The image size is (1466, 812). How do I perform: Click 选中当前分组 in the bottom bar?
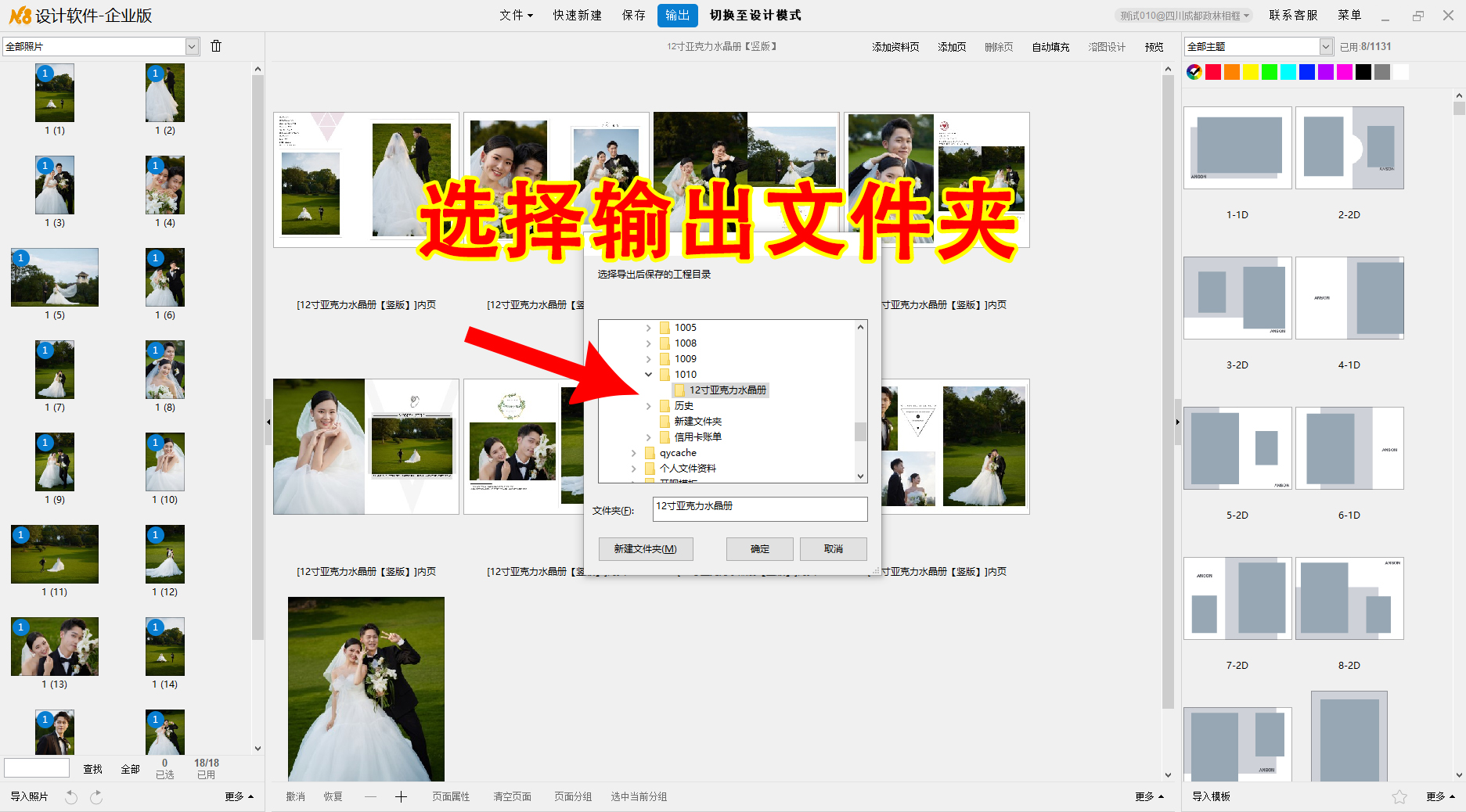pos(639,797)
